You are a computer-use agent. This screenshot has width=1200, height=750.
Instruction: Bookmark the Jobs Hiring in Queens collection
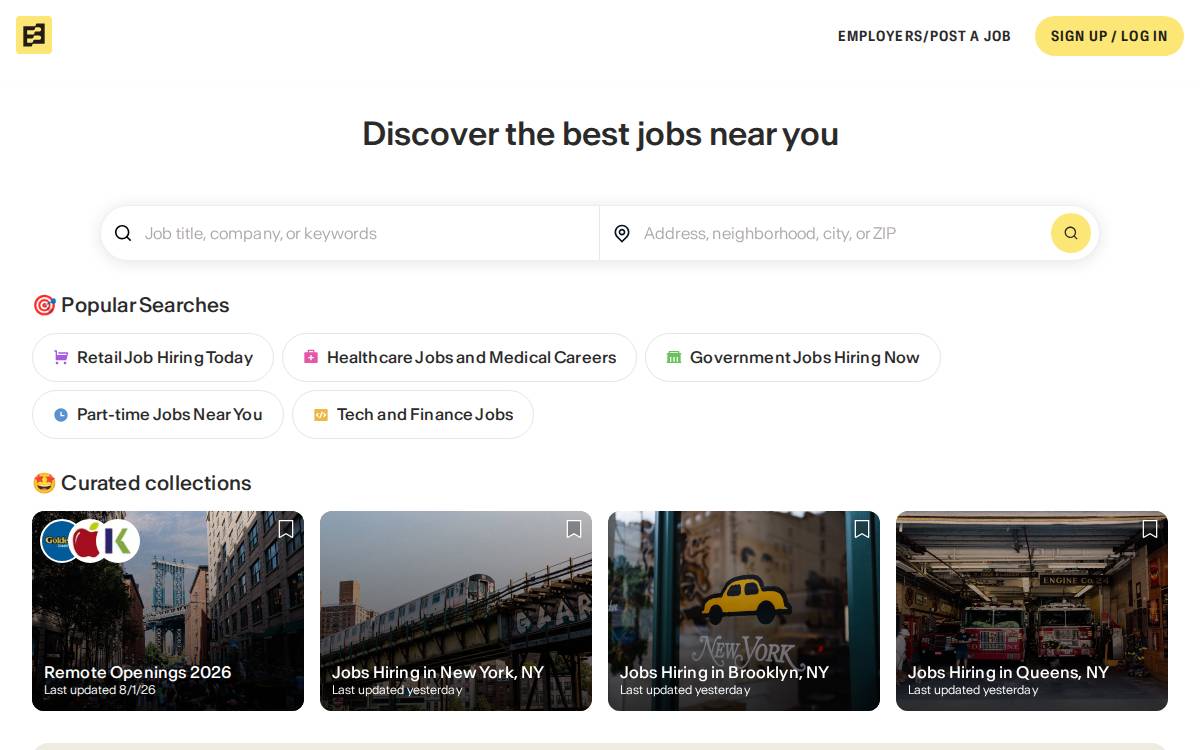pos(1150,529)
